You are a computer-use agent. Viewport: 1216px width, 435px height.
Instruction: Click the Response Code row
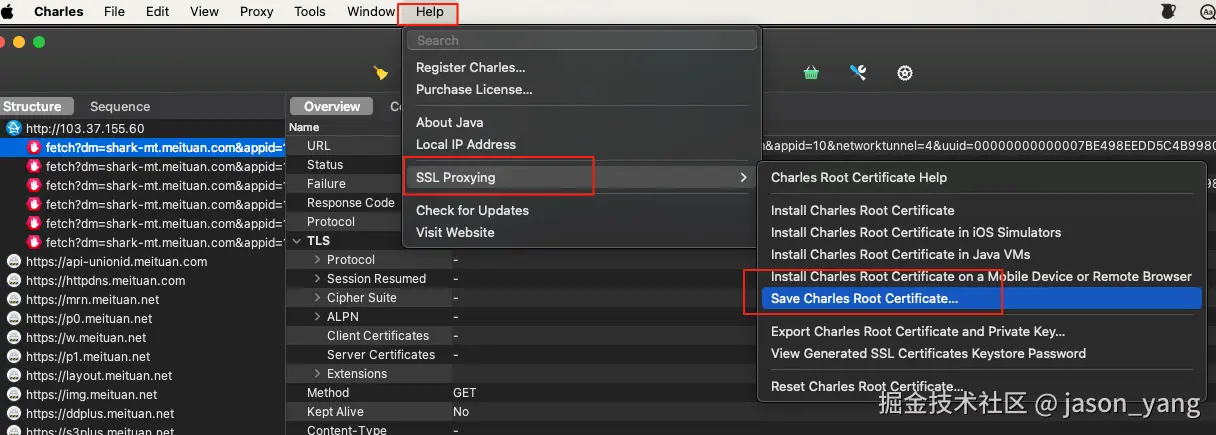tap(345, 203)
